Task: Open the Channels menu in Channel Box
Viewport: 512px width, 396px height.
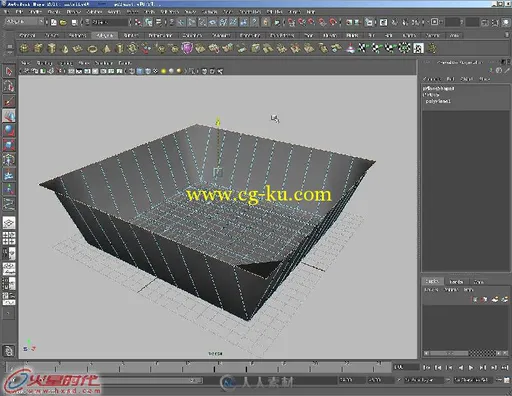Action: (431, 79)
